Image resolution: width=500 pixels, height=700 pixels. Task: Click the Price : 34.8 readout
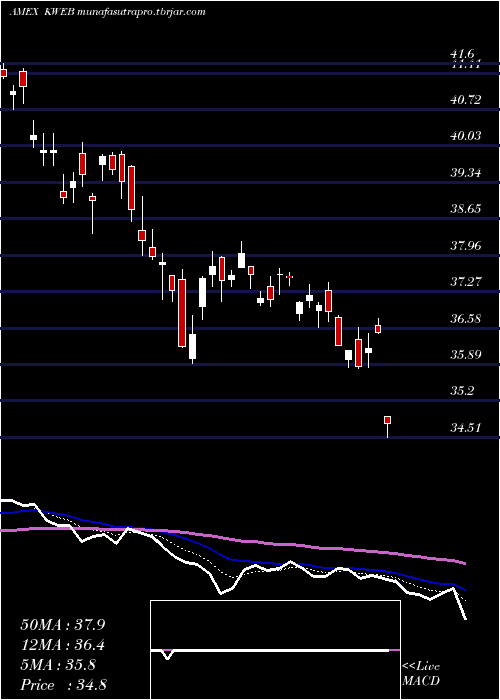pyautogui.click(x=63, y=685)
